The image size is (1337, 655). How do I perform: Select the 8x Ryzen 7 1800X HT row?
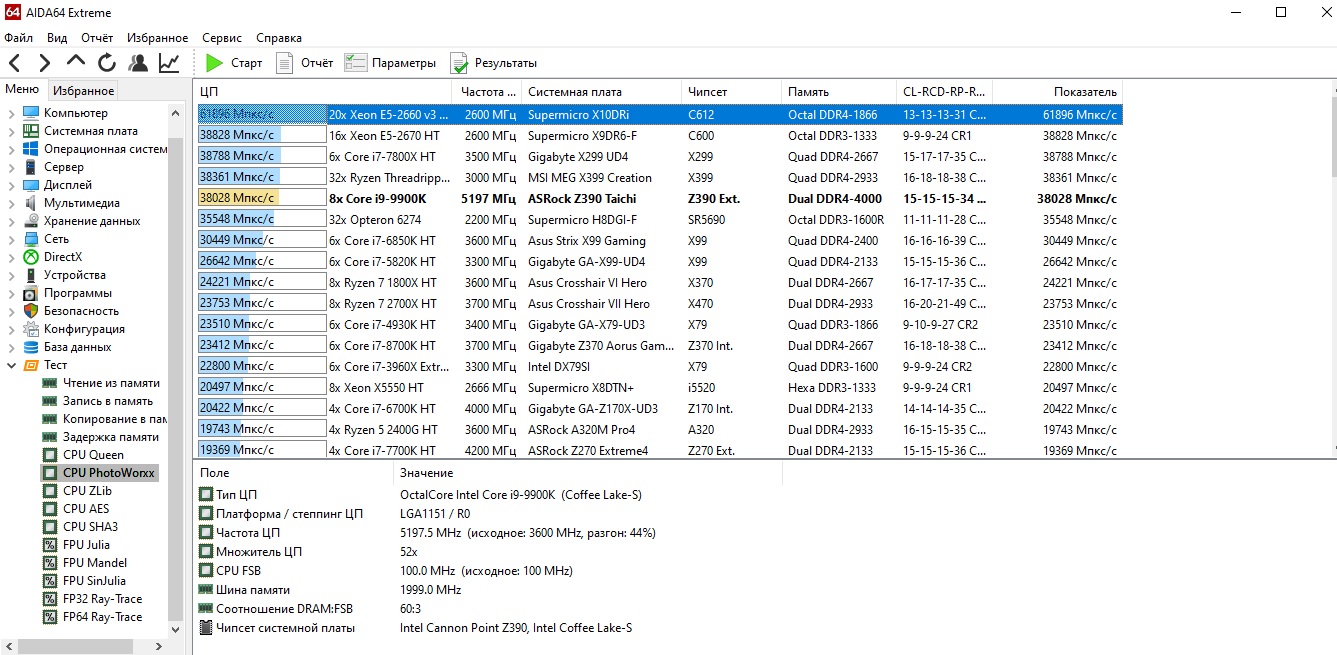click(x=658, y=282)
